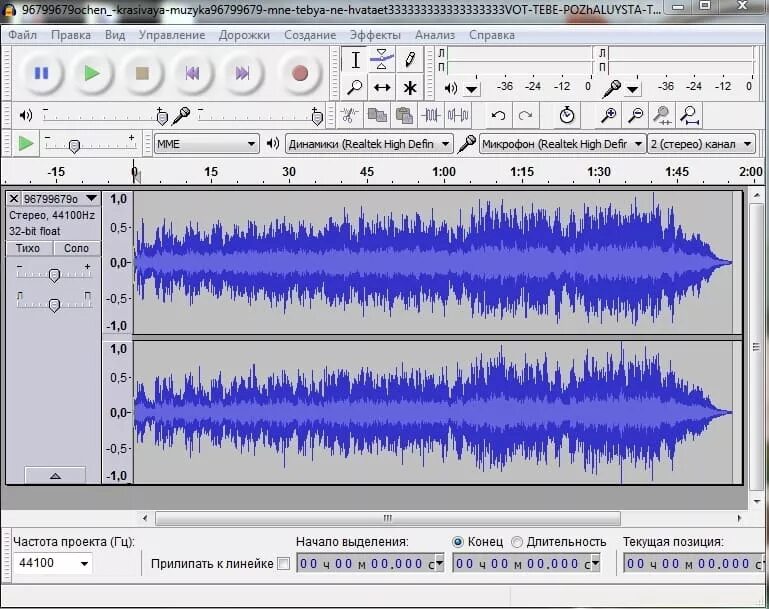Open the playback meter dropdown arrow
The height and width of the screenshot is (609, 769).
(x=471, y=89)
